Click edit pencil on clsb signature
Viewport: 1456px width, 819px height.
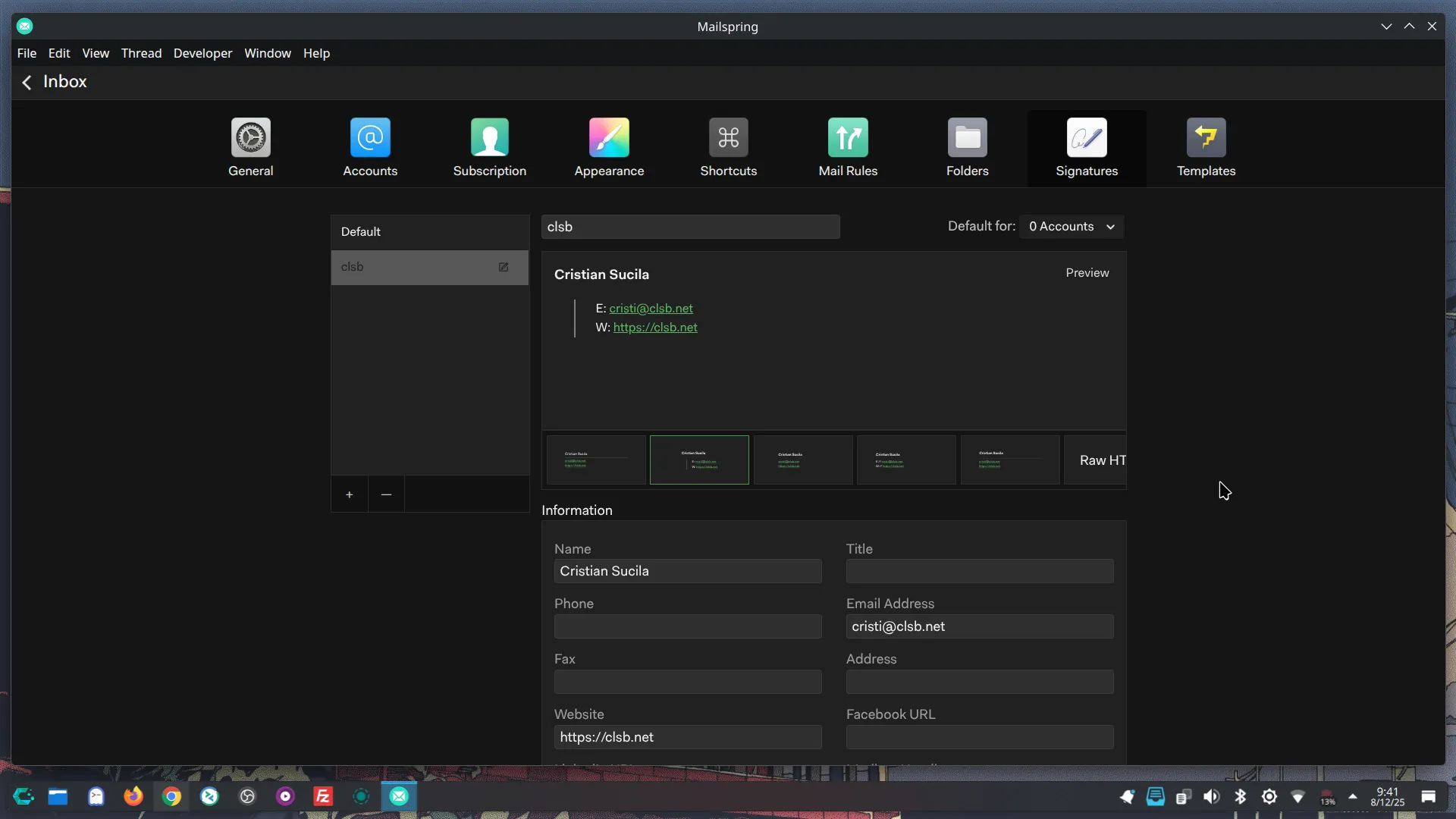(x=504, y=267)
